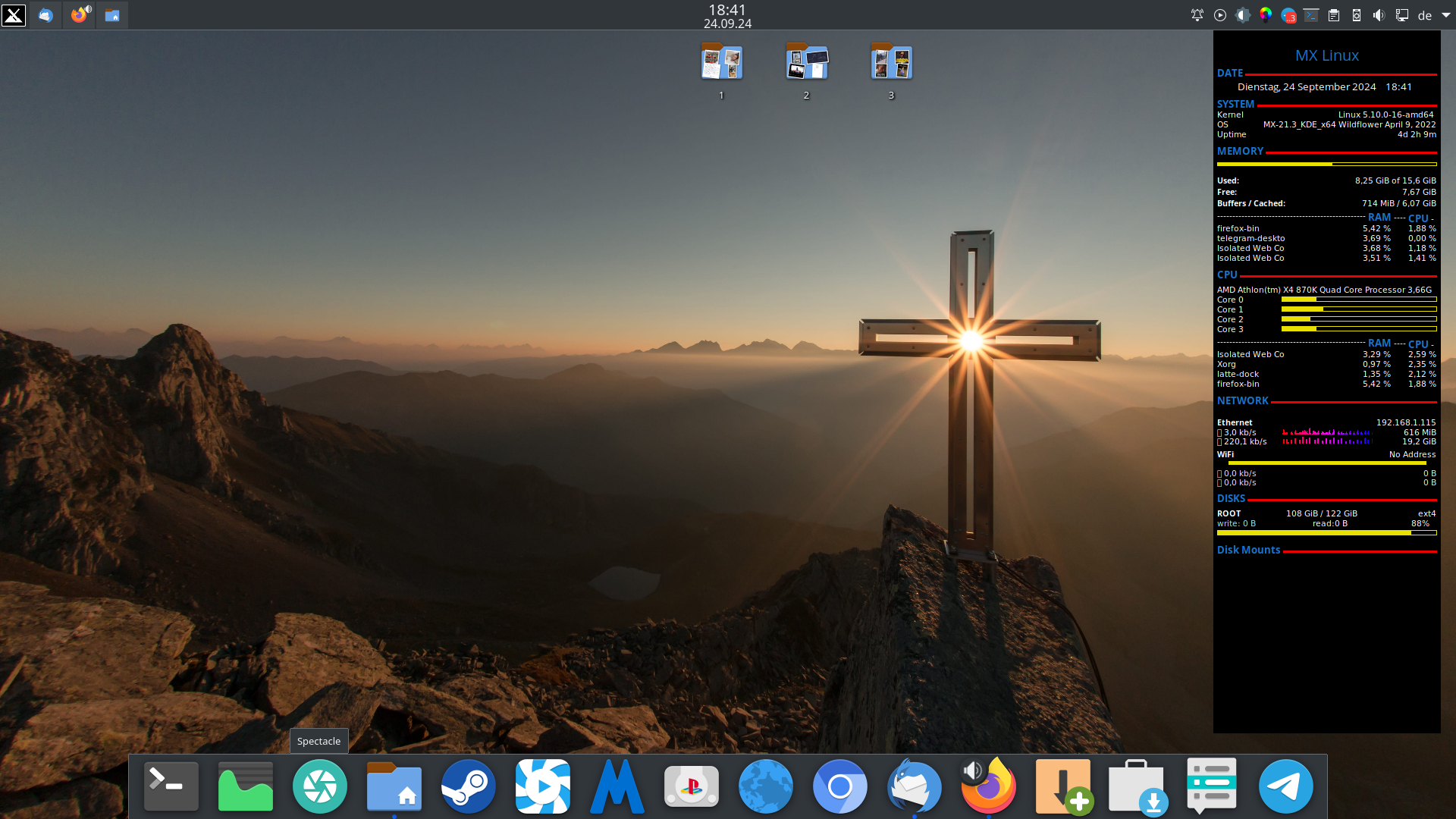This screenshot has width=1456, height=819.
Task: Open the system monitor graph icon in dock
Action: tap(245, 786)
